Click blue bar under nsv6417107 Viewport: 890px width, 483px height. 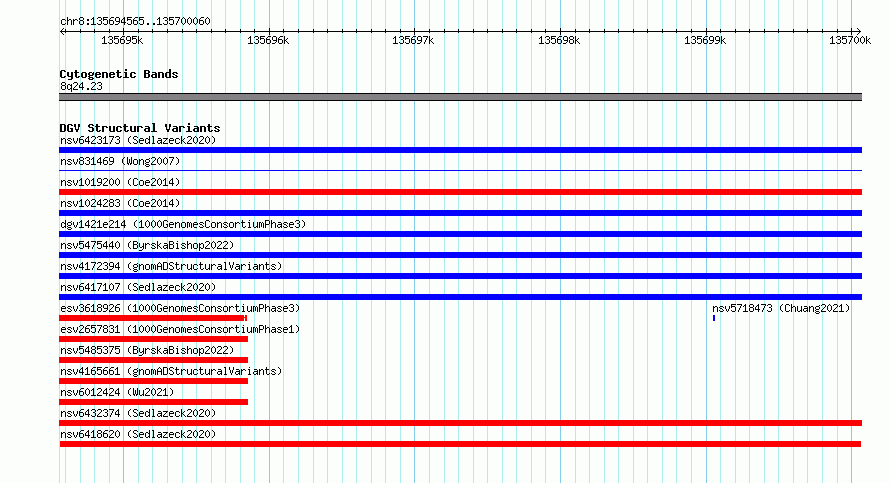click(460, 297)
